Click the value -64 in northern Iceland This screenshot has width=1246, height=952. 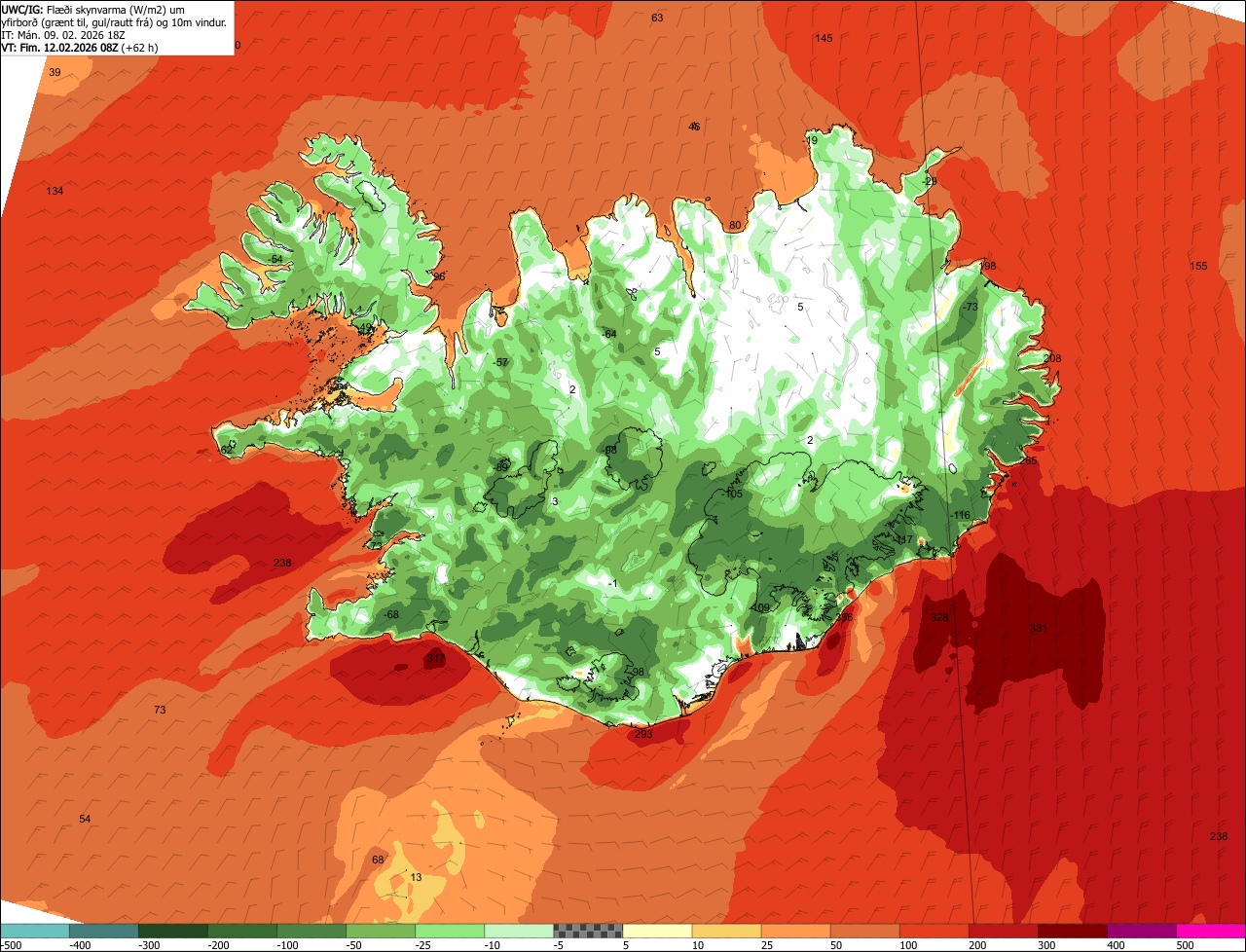[609, 334]
